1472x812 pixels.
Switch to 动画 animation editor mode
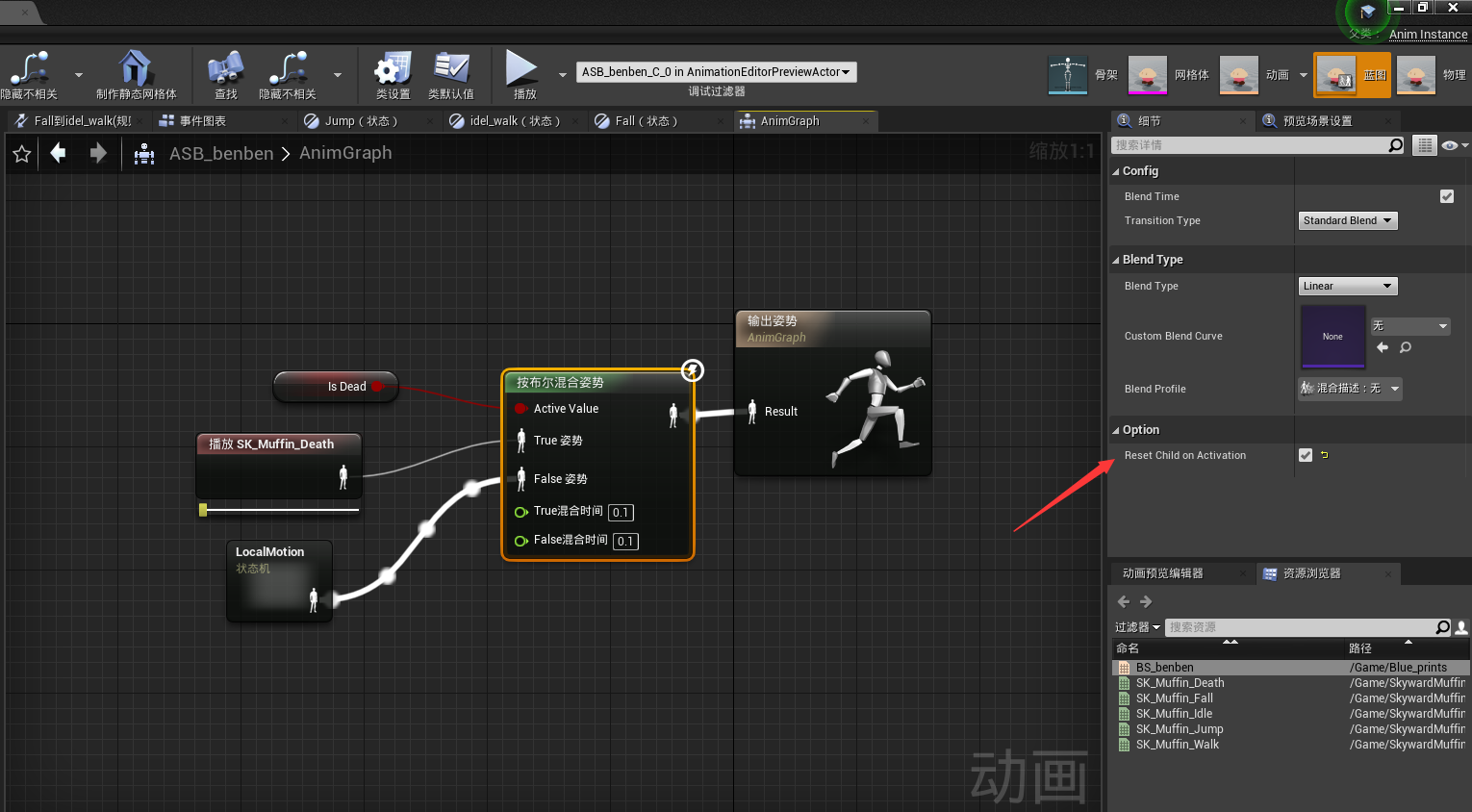(x=1239, y=75)
